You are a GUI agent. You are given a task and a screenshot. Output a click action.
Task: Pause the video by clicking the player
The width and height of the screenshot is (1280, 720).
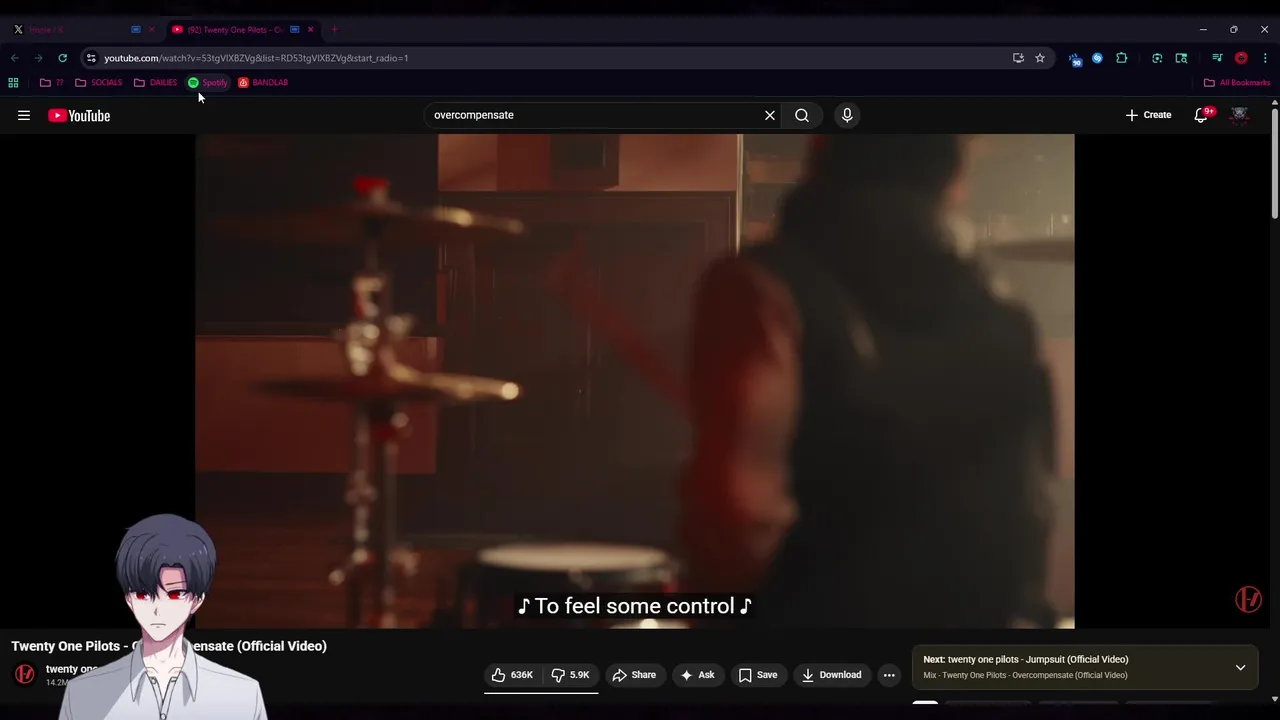(635, 381)
